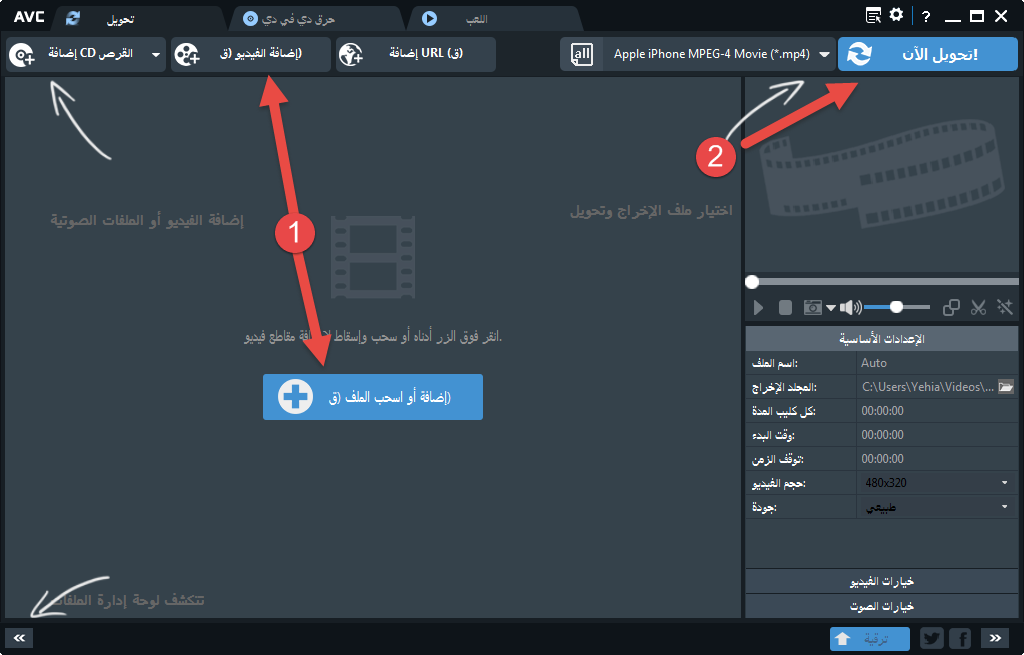
Task: Click the Auto file name field
Action: tap(936, 363)
